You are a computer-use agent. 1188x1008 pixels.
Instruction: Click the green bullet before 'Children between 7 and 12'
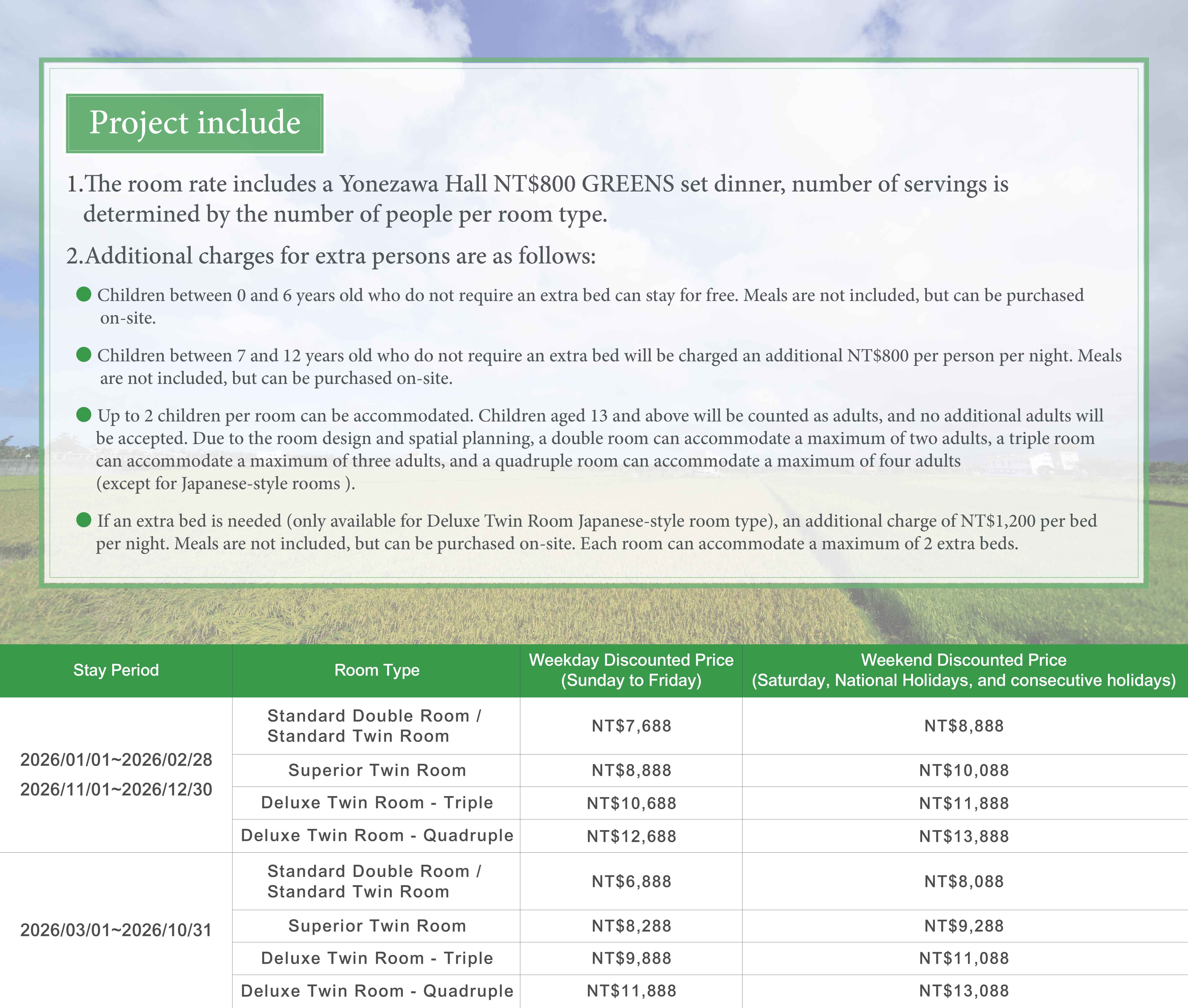coord(84,354)
